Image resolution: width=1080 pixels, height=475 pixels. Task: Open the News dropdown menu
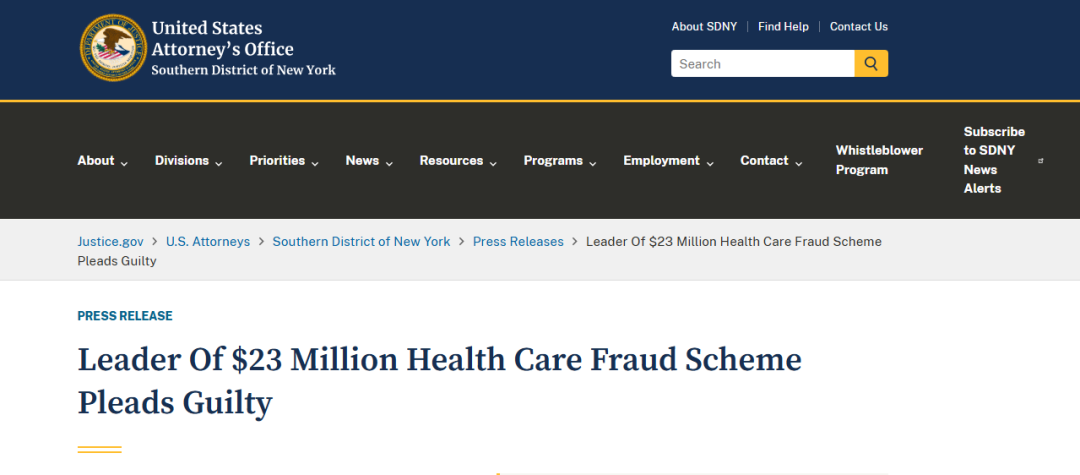click(x=369, y=160)
